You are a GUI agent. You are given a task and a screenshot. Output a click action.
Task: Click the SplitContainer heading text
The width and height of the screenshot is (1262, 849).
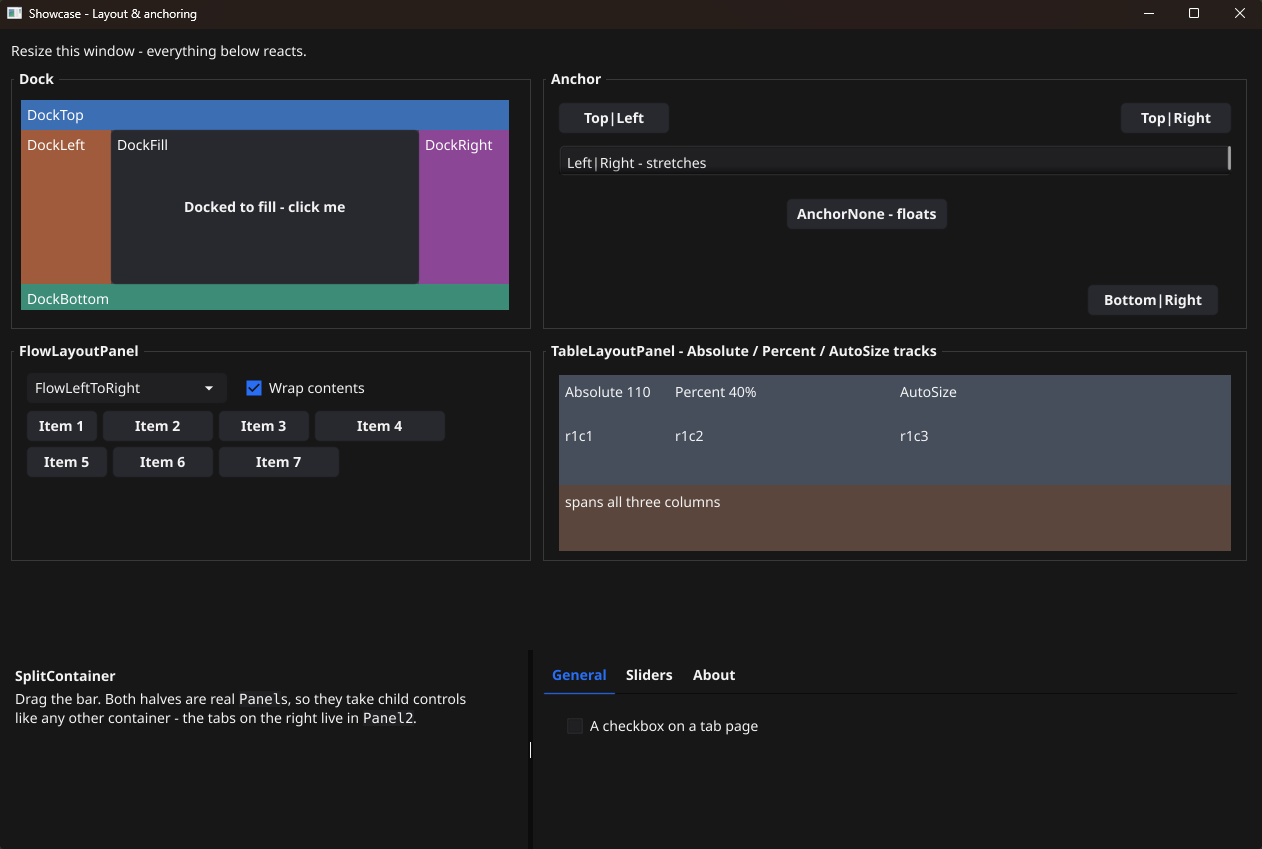click(x=65, y=676)
